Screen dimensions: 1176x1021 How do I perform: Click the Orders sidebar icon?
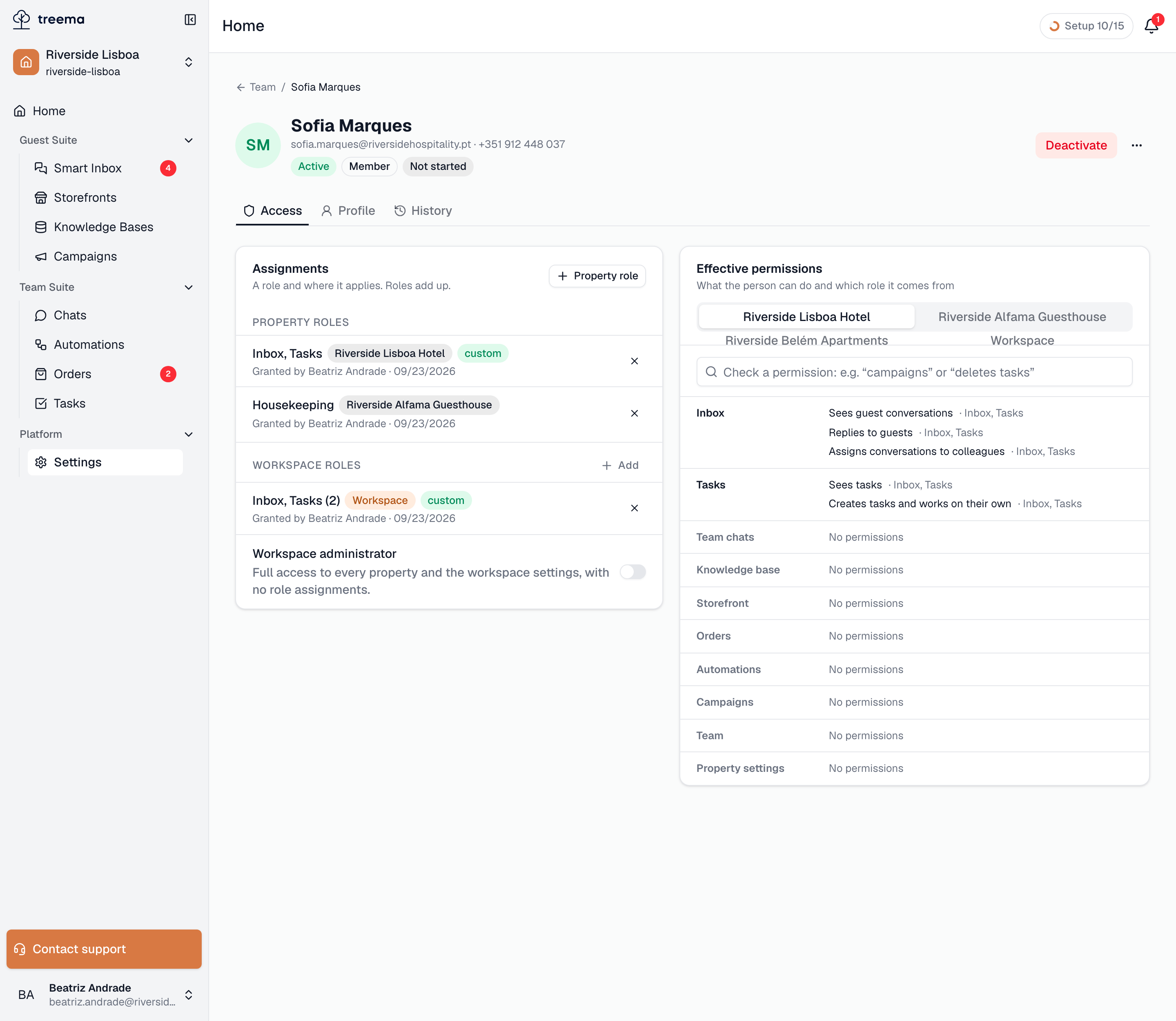coord(40,374)
